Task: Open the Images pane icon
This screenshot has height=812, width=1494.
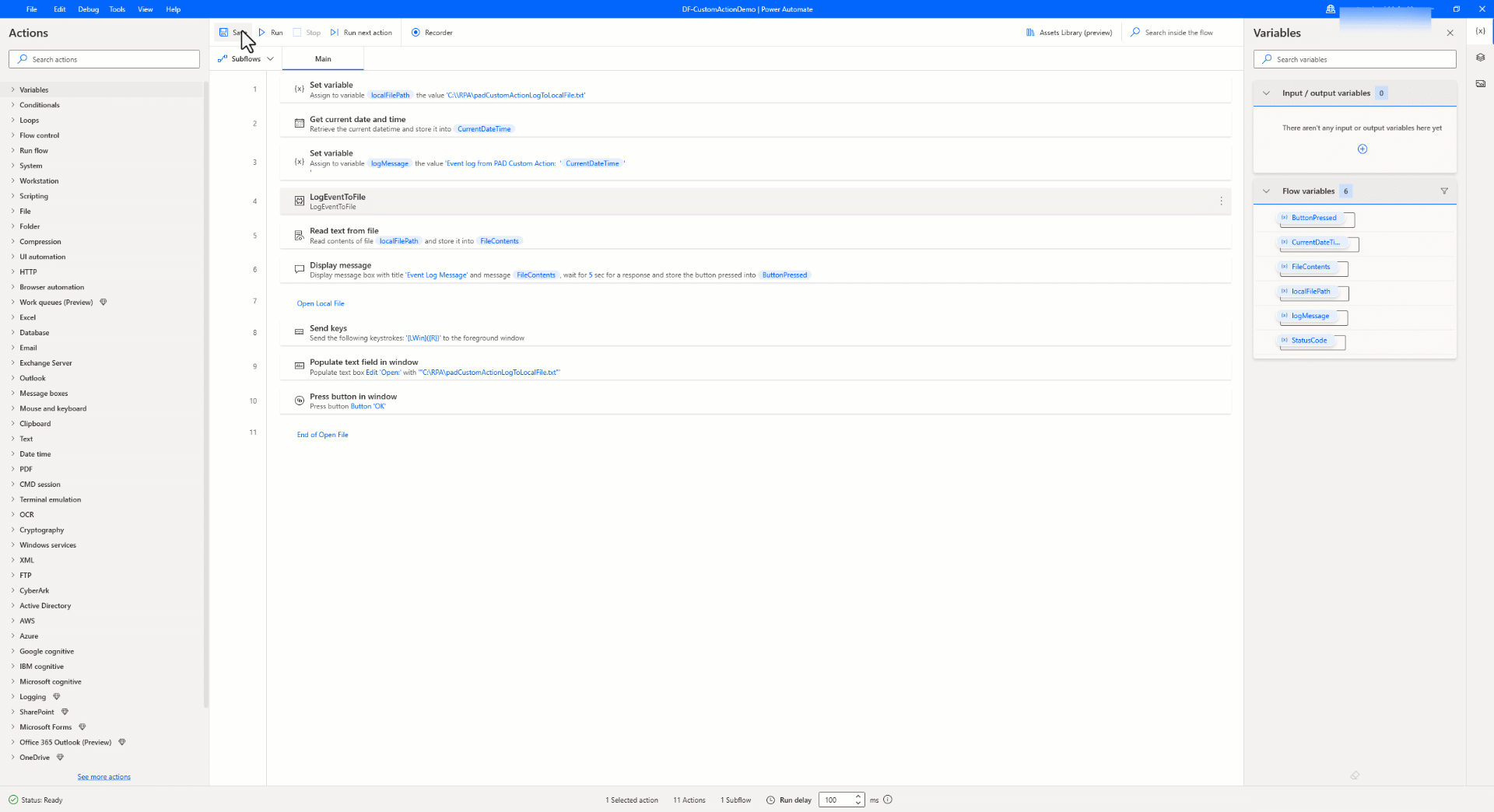Action: 1482,83
